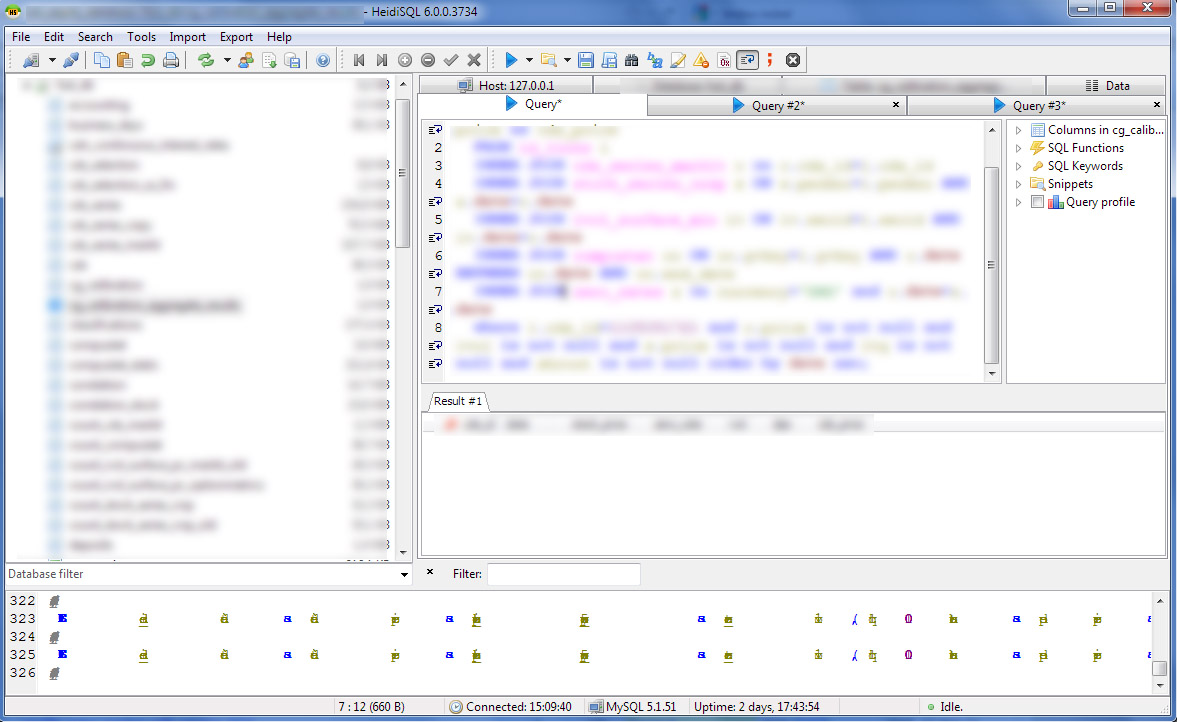Switch to the Query #2* tab
1177x722 pixels.
pos(777,106)
